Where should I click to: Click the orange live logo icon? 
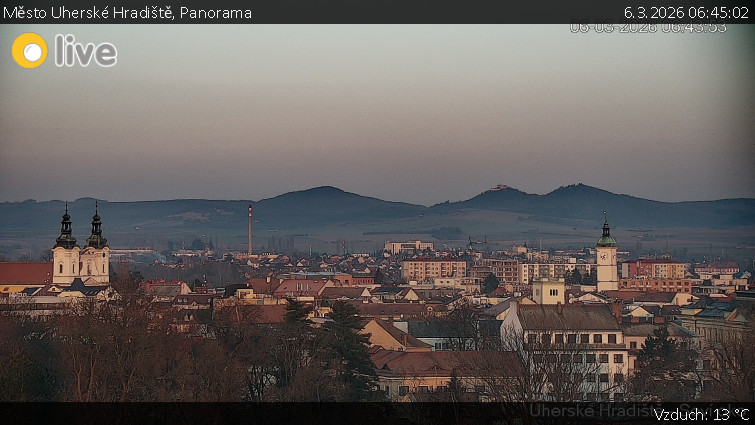pyautogui.click(x=30, y=51)
